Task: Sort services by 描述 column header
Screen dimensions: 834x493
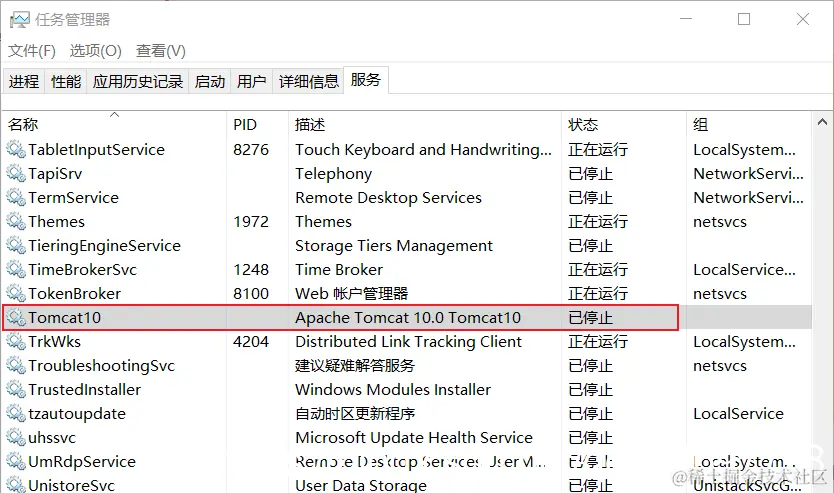Action: (x=425, y=124)
